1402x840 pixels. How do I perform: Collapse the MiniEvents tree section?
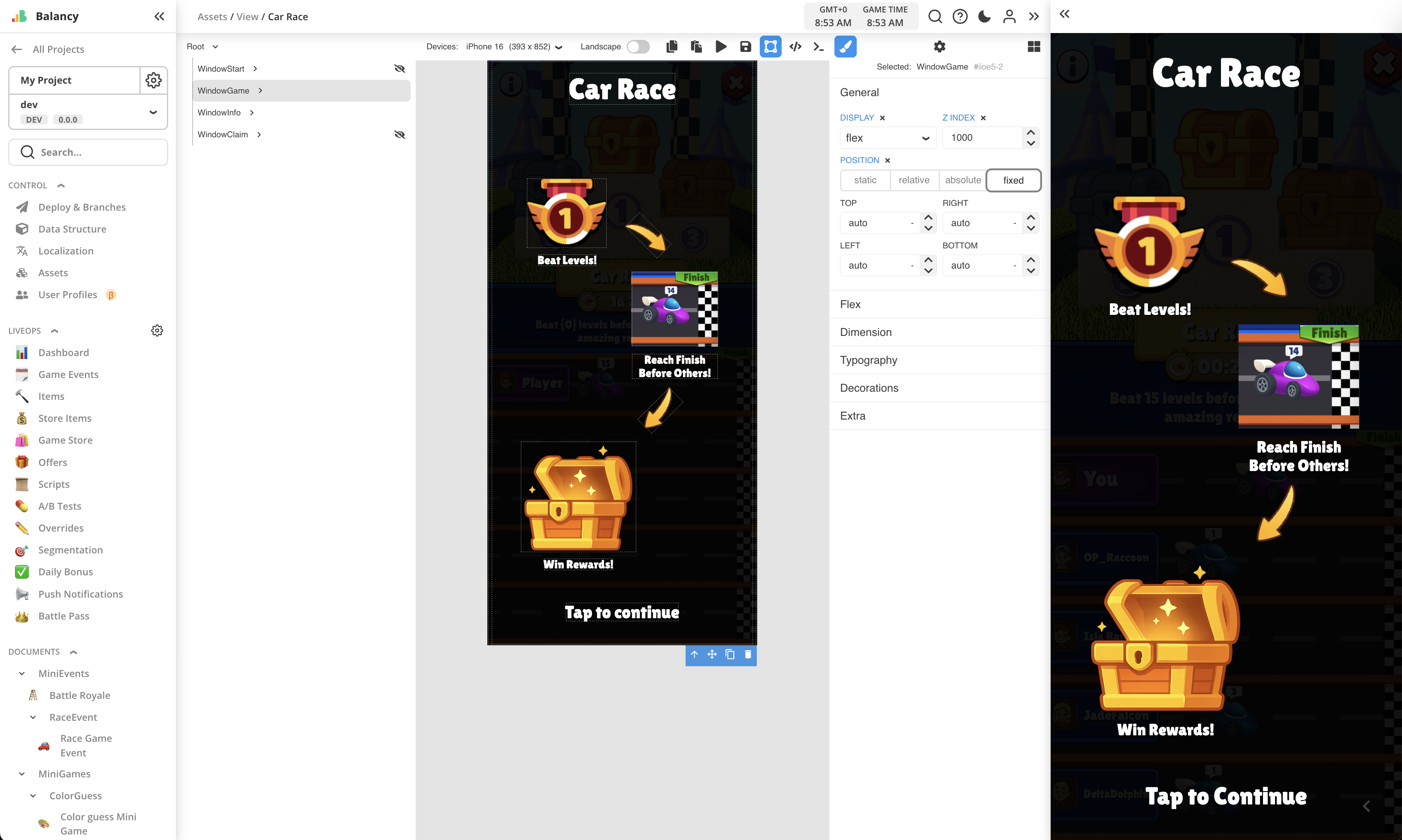22,673
